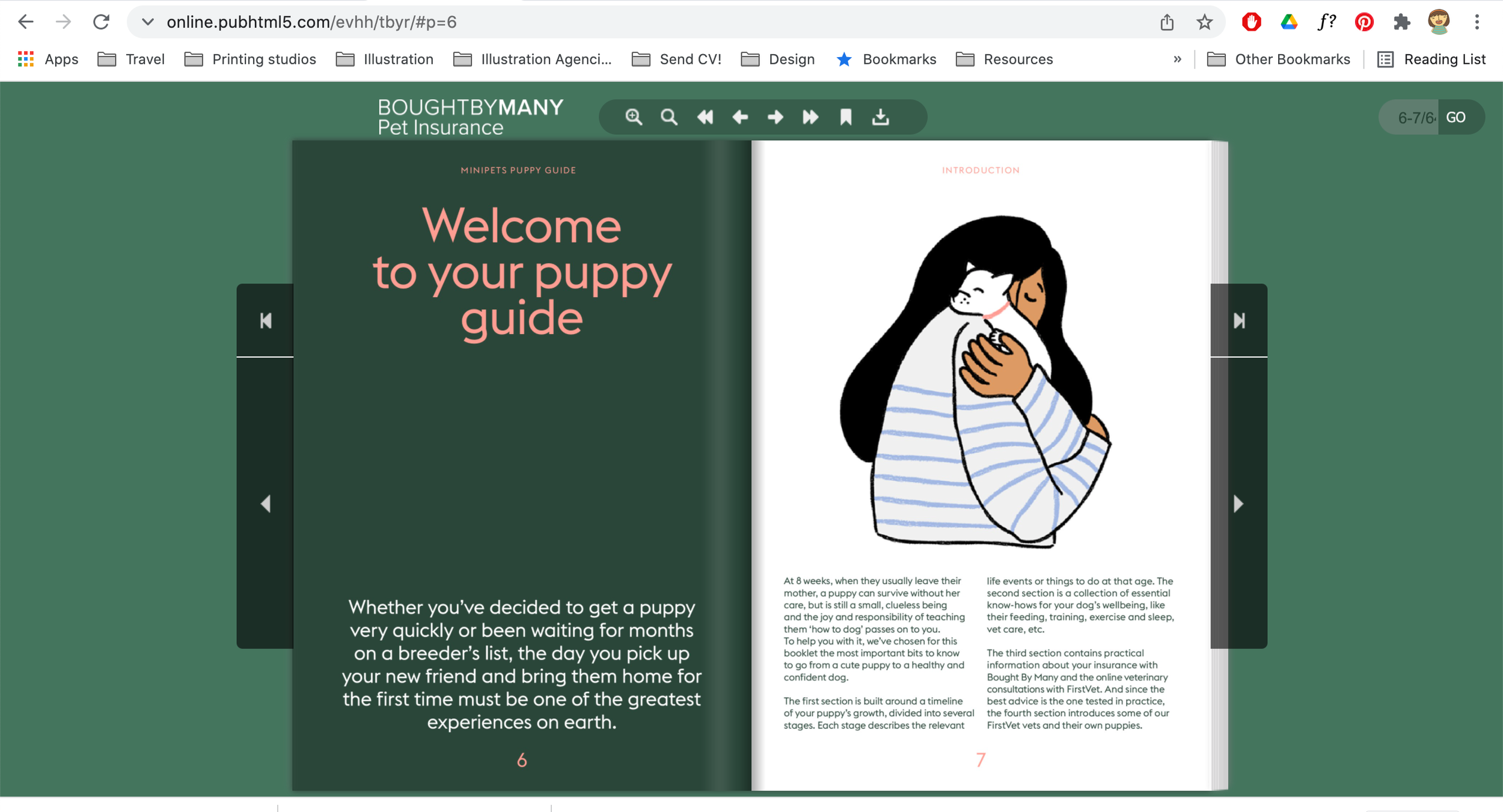Skip to first page via left side panel
This screenshot has width=1503, height=812.
click(265, 320)
